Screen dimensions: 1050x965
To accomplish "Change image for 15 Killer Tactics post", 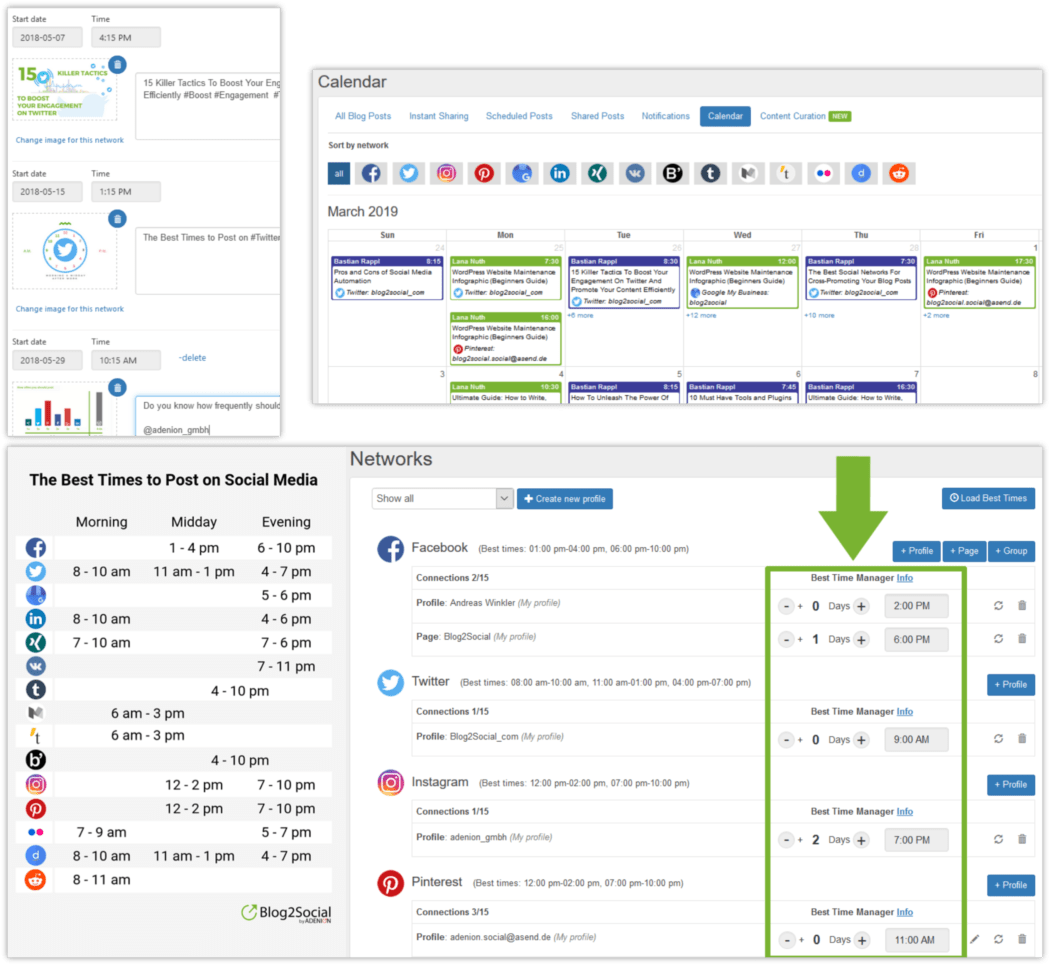I will point(70,140).
